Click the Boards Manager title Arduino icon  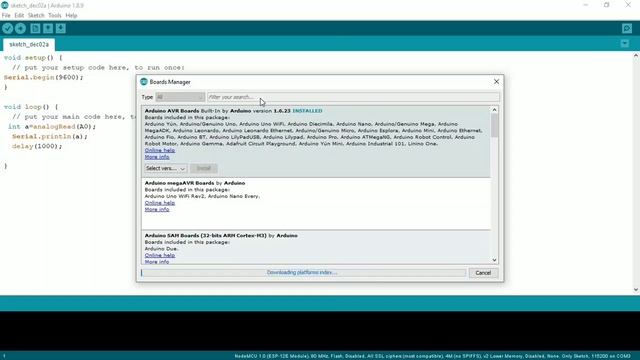click(144, 82)
